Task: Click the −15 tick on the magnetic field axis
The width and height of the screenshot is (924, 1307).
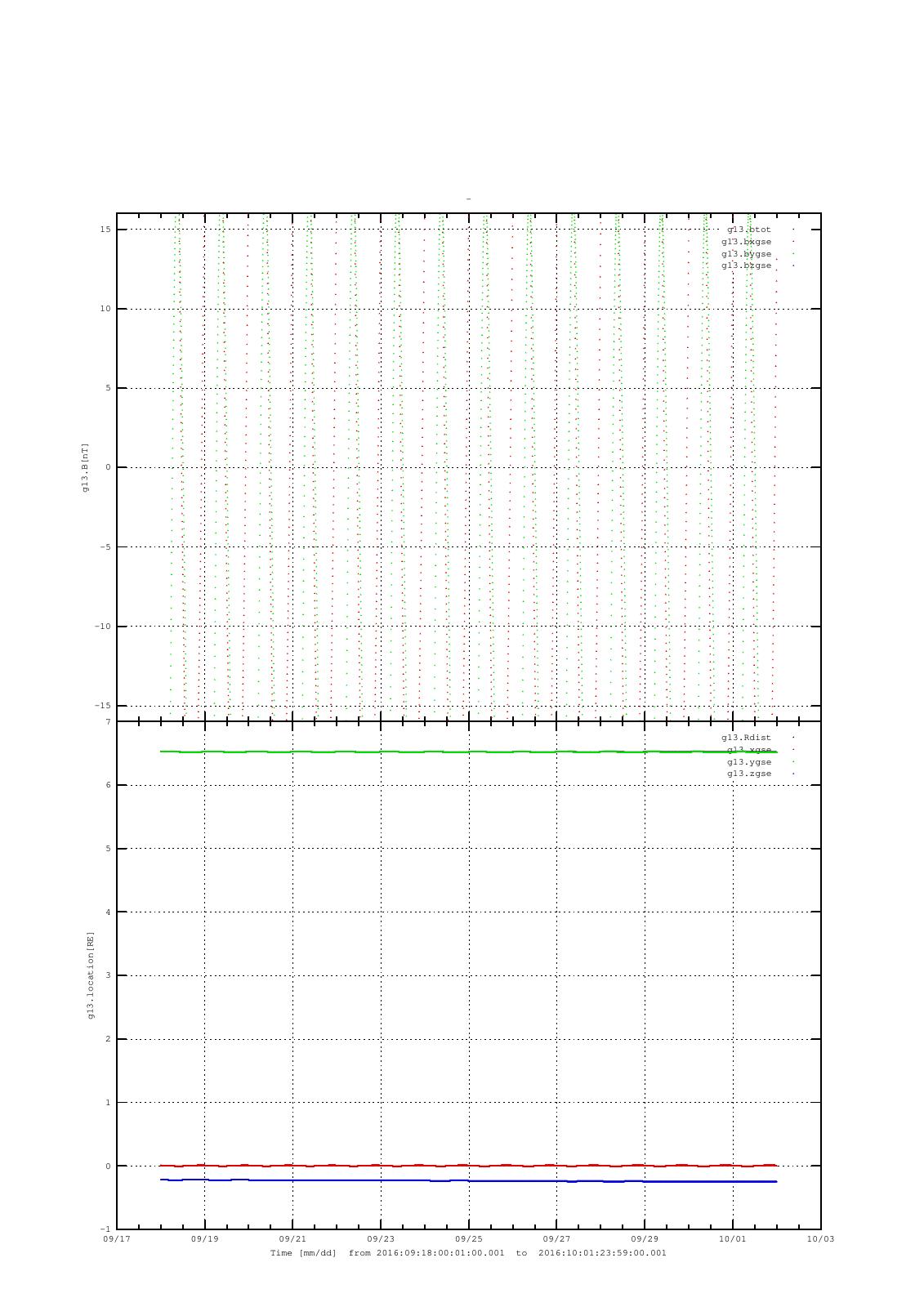Action: (x=103, y=706)
